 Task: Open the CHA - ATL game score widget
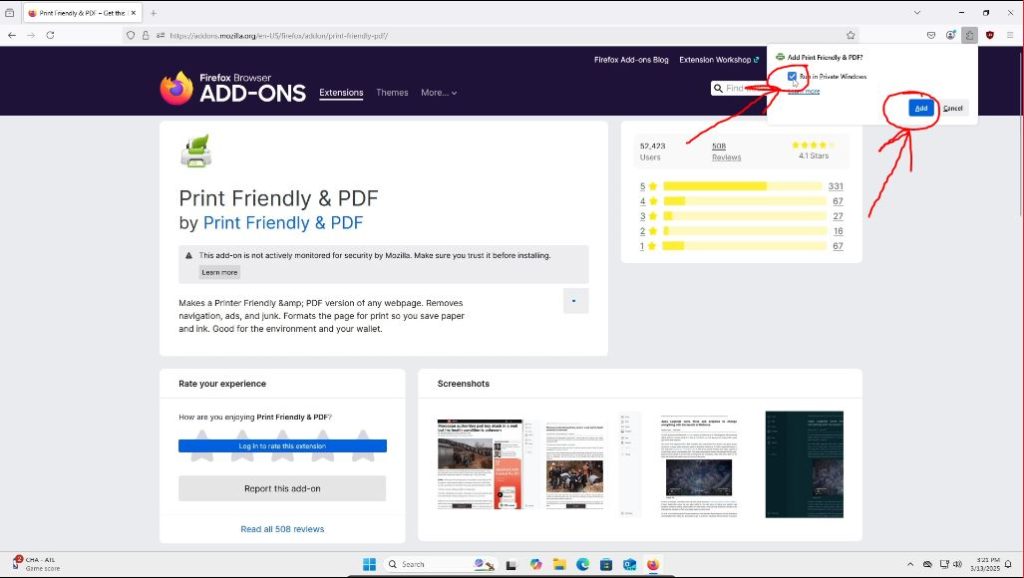pyautogui.click(x=37, y=564)
